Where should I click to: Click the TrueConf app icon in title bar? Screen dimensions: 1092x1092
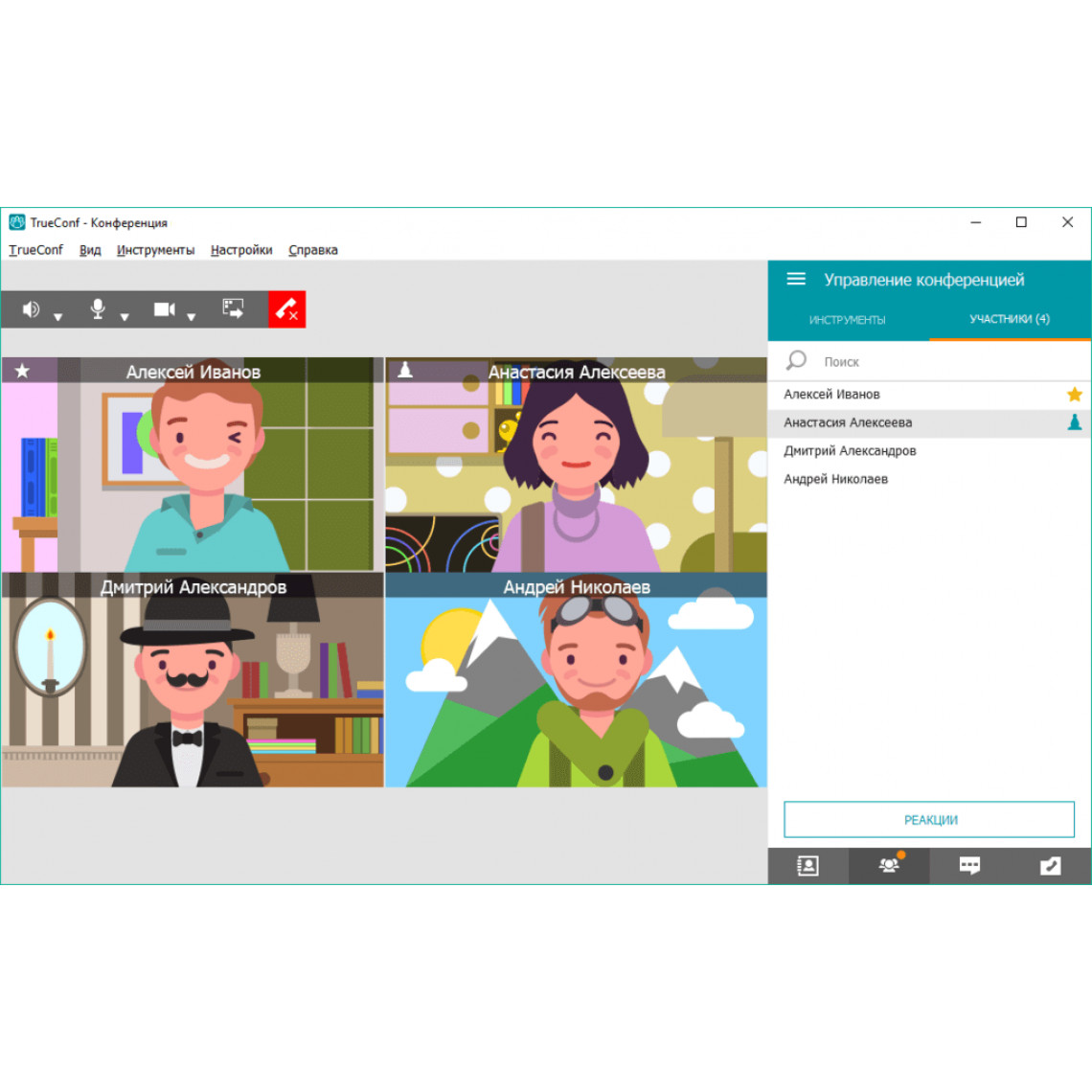point(16,222)
